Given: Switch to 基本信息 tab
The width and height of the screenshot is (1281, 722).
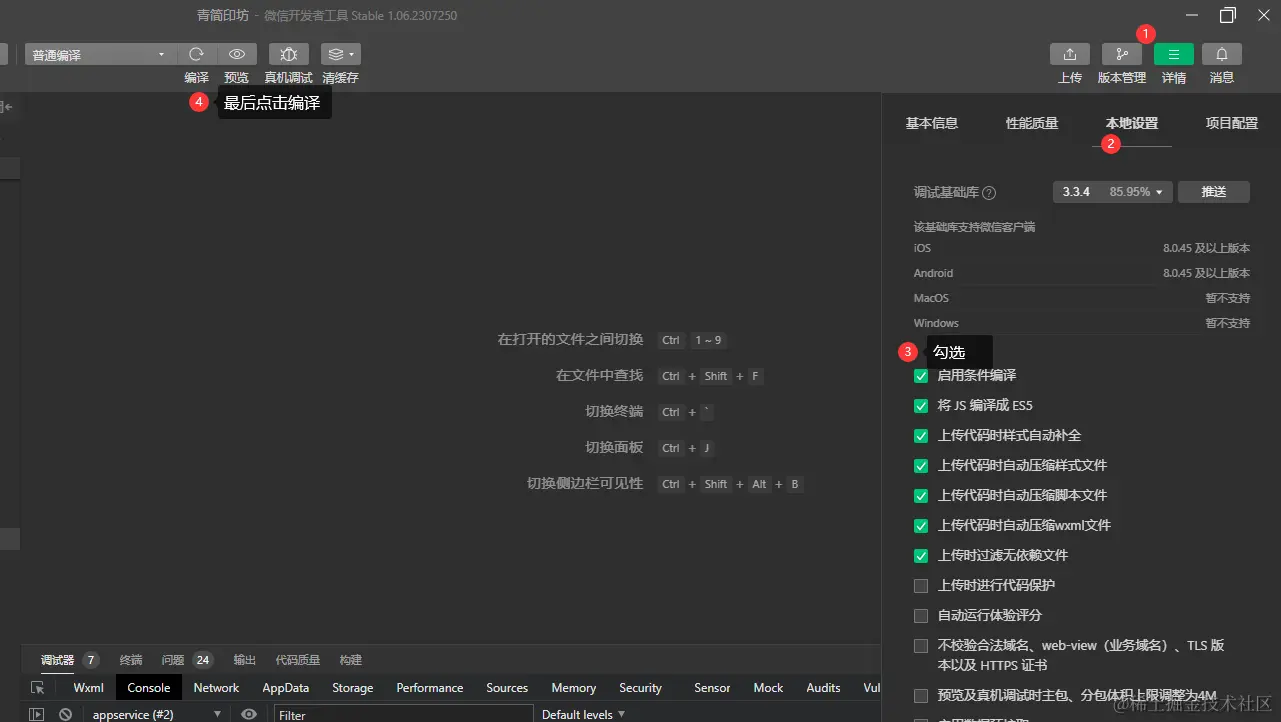Looking at the screenshot, I should 932,123.
